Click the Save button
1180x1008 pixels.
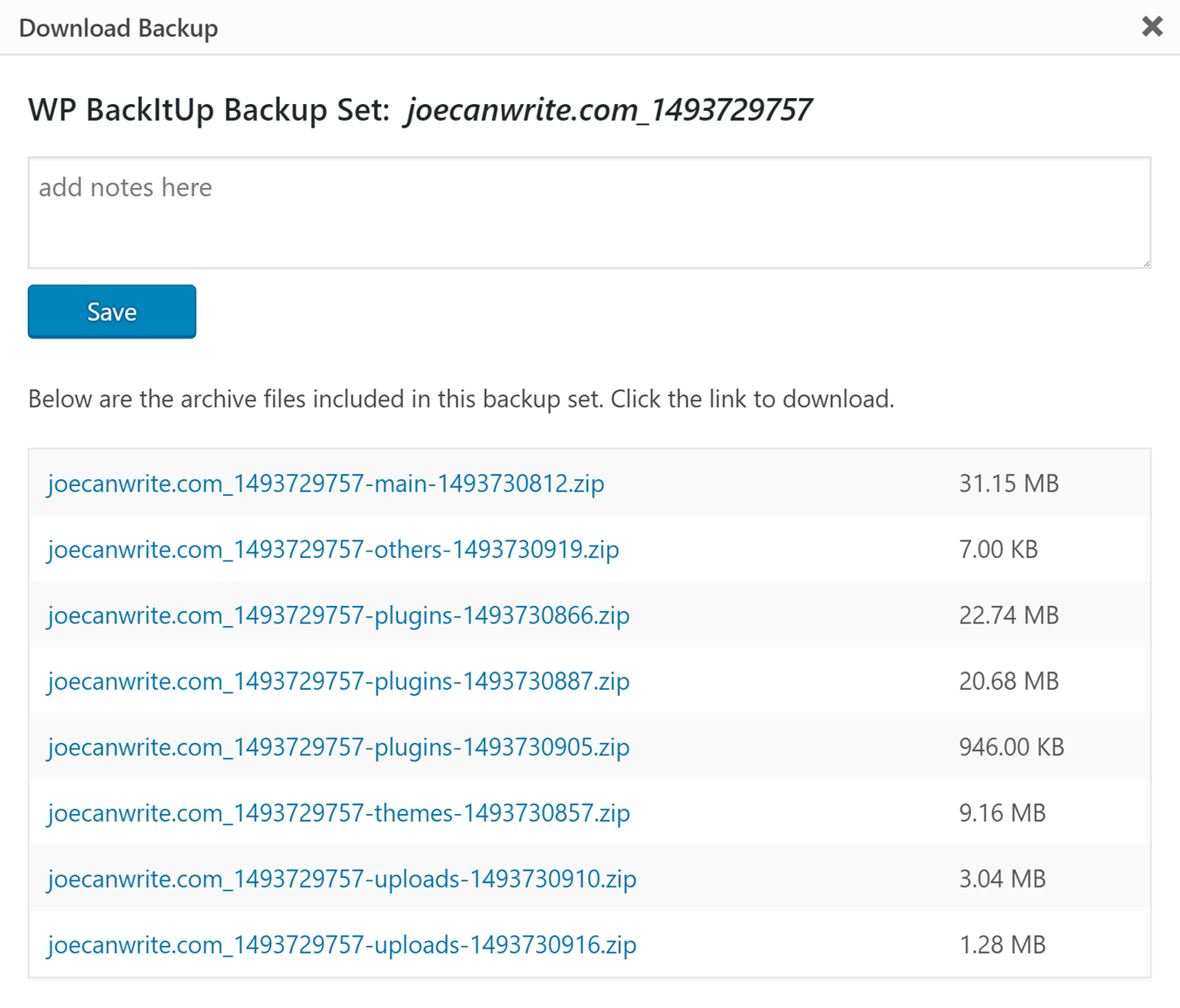click(112, 311)
